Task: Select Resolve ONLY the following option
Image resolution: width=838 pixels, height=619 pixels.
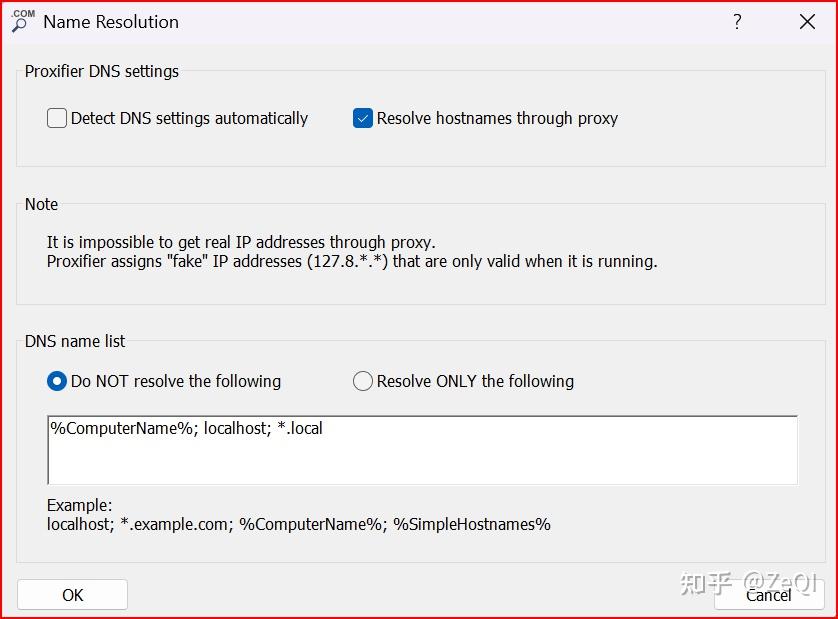Action: coord(363,381)
